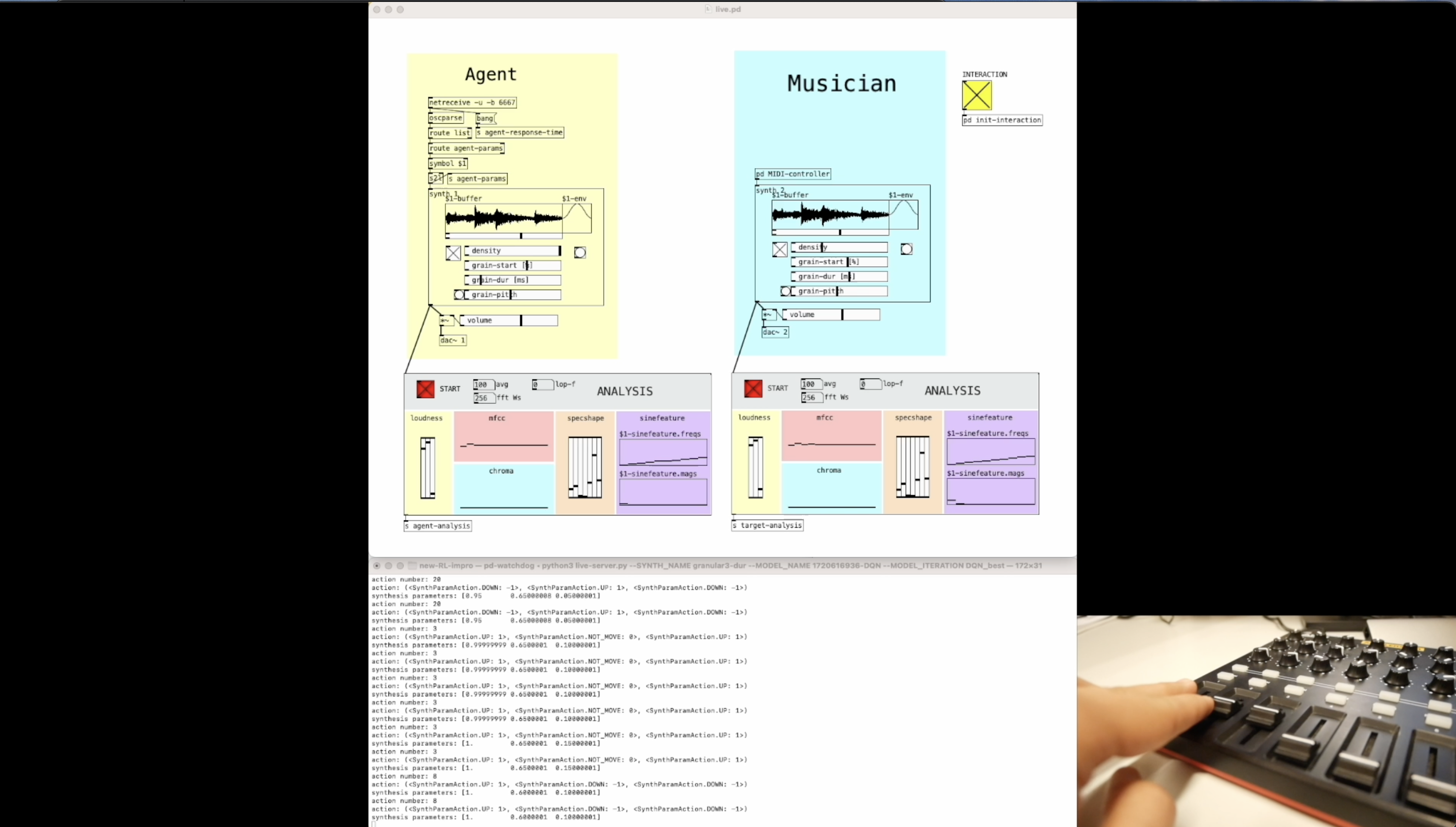
Task: Adjust the Agent grain-dur slider
Action: [512, 280]
